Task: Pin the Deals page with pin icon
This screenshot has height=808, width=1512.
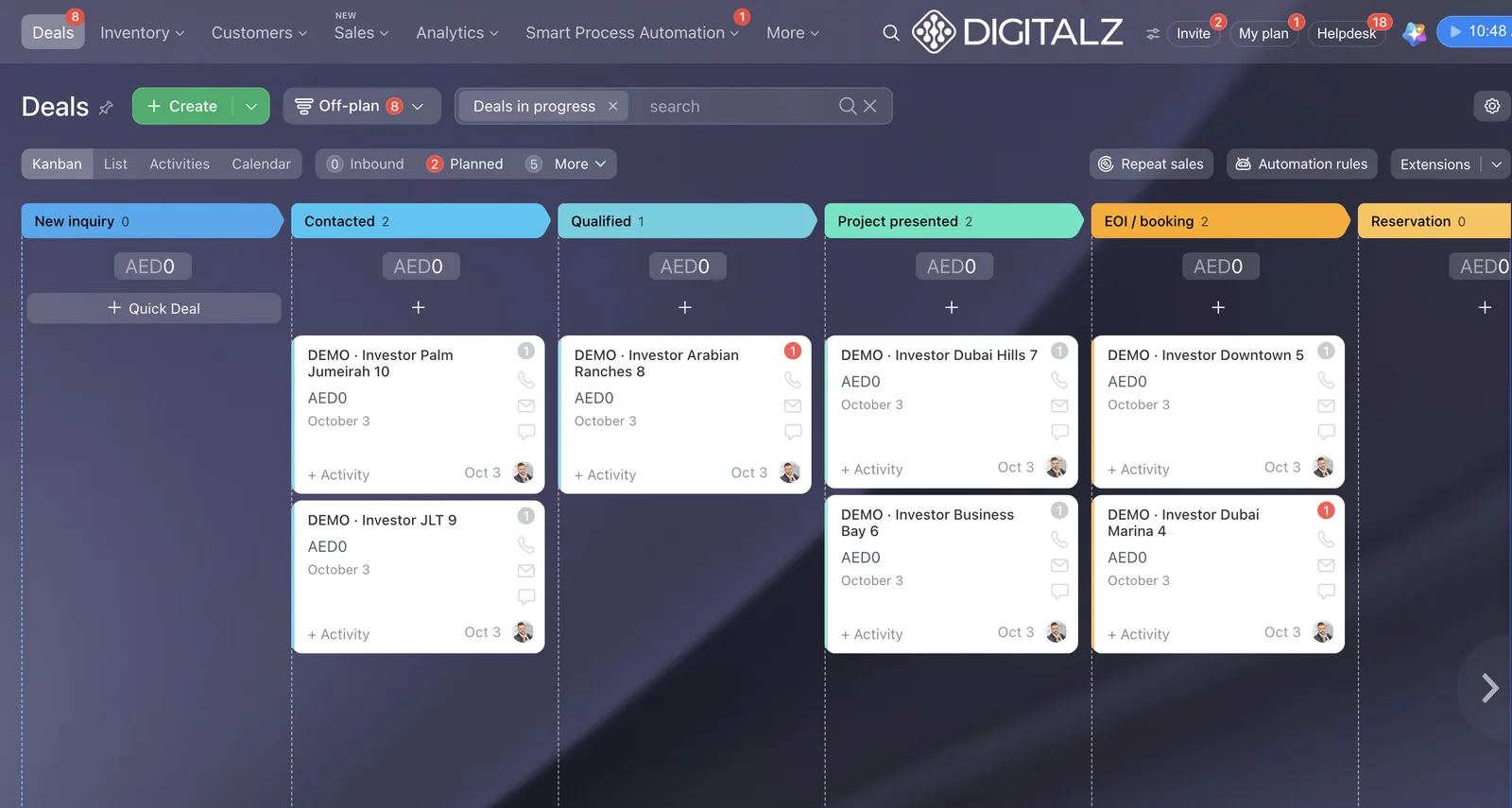Action: (106, 108)
